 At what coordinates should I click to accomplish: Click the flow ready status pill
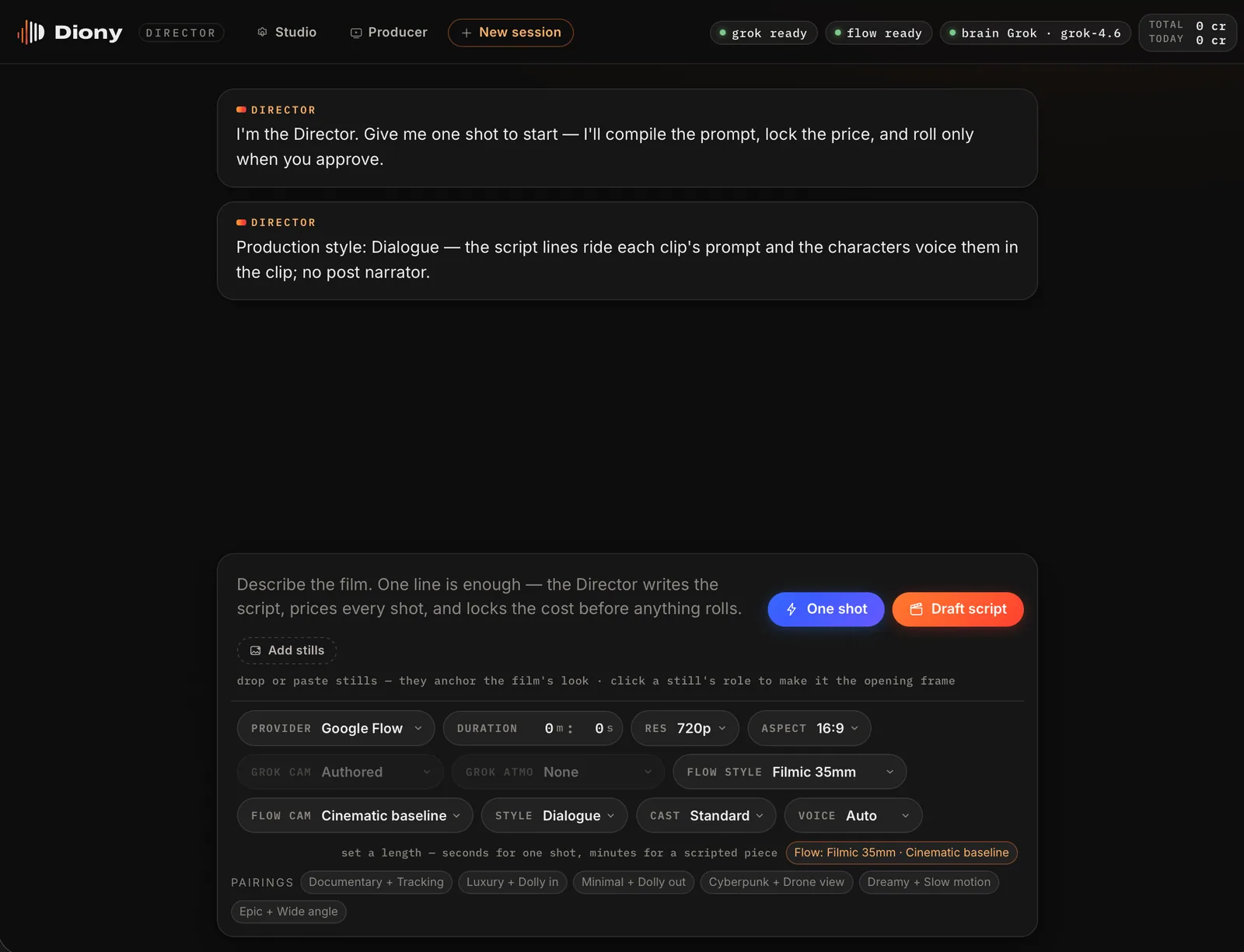pyautogui.click(x=879, y=33)
